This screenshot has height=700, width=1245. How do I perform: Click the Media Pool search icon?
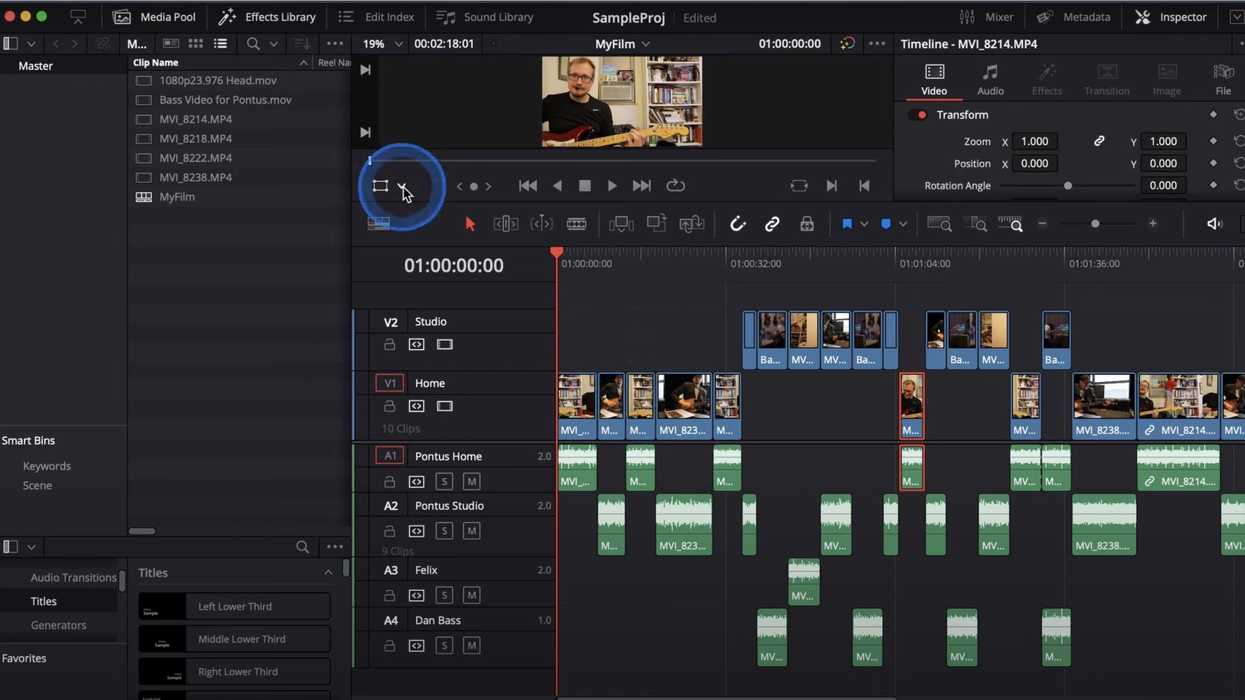tap(253, 44)
